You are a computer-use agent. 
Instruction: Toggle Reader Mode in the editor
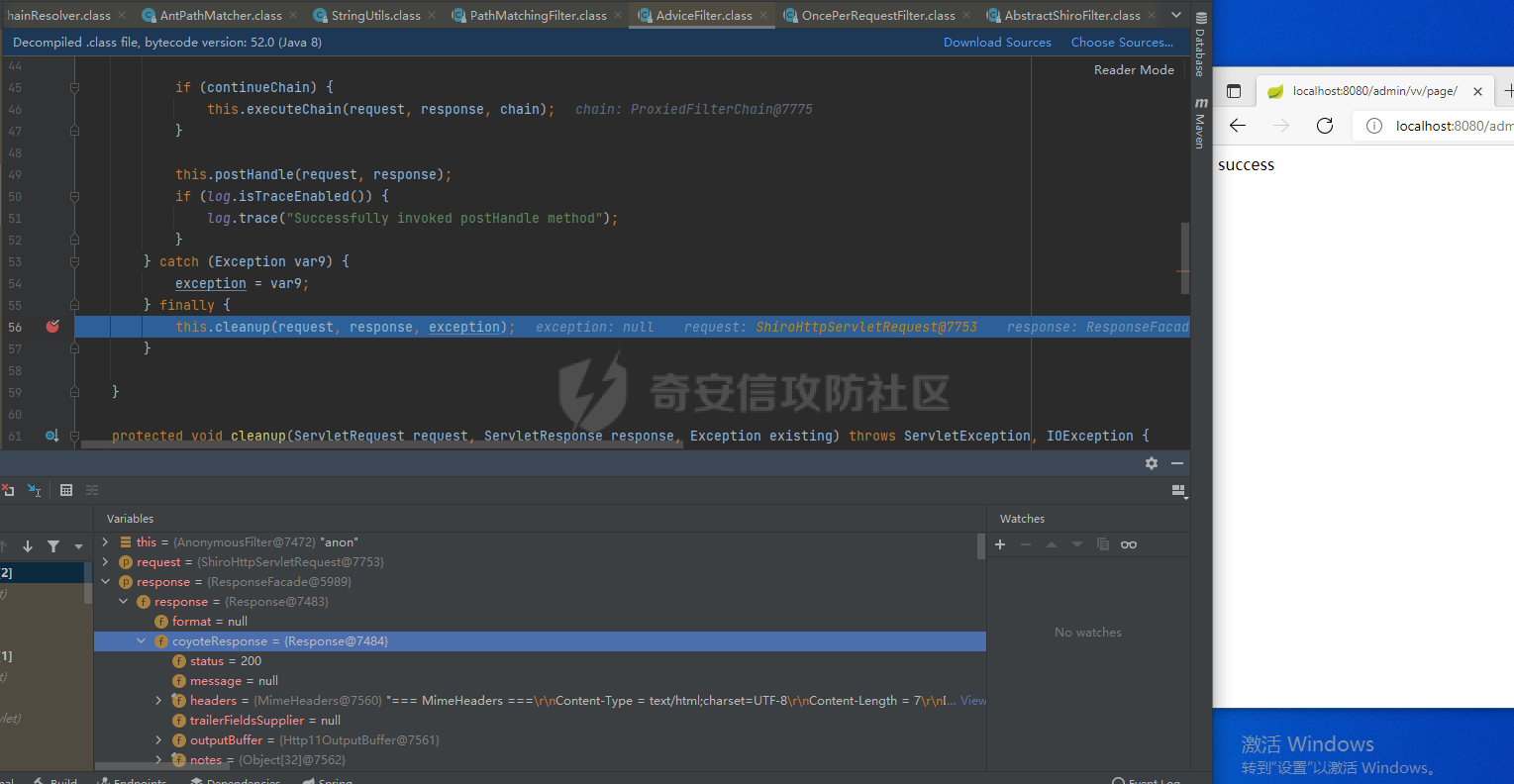coord(1134,70)
